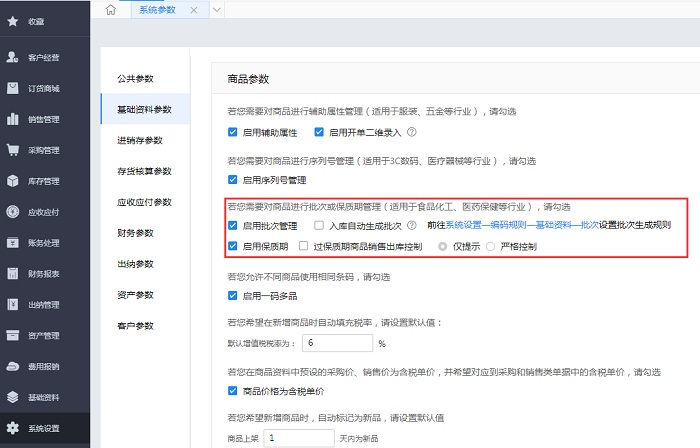Click the 商品上架 days input field
The image size is (700, 448).
[300, 438]
